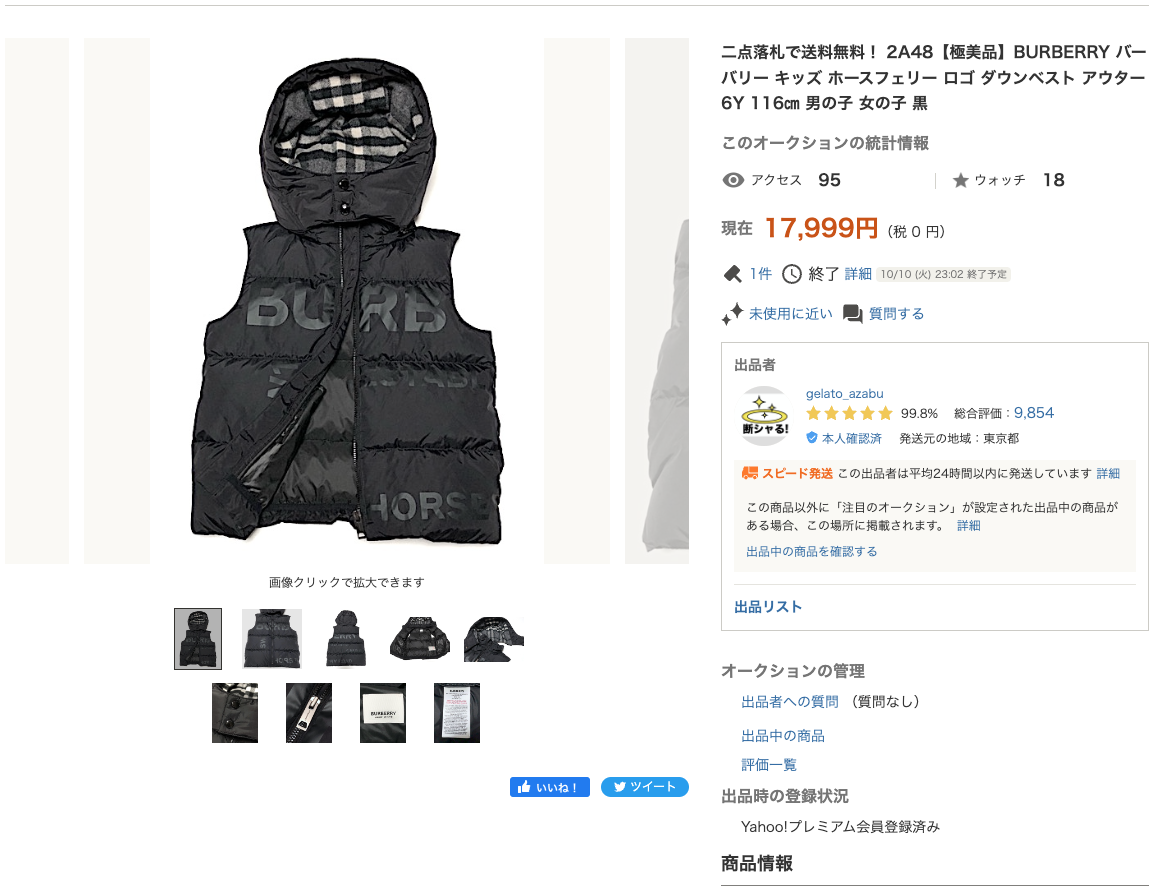1152x890 pixels.
Task: Click the sparkle condition icon
Action: [x=732, y=314]
